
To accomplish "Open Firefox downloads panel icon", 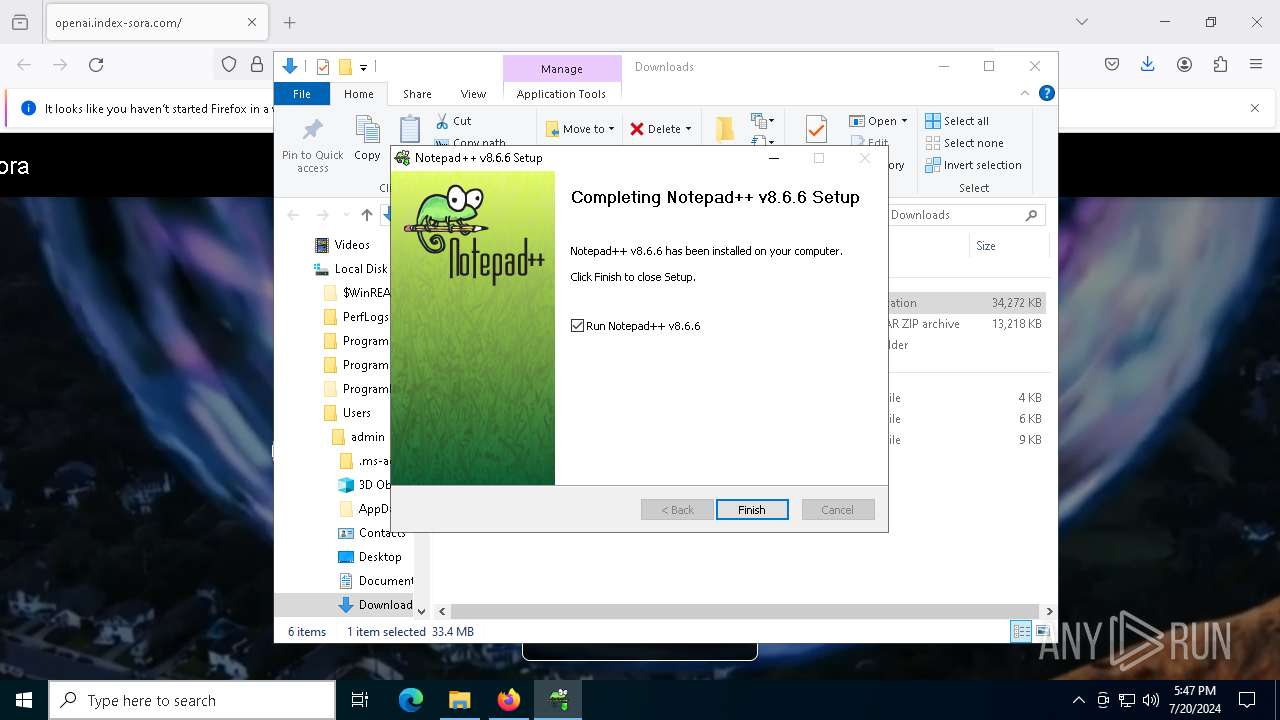I will (x=1148, y=65).
